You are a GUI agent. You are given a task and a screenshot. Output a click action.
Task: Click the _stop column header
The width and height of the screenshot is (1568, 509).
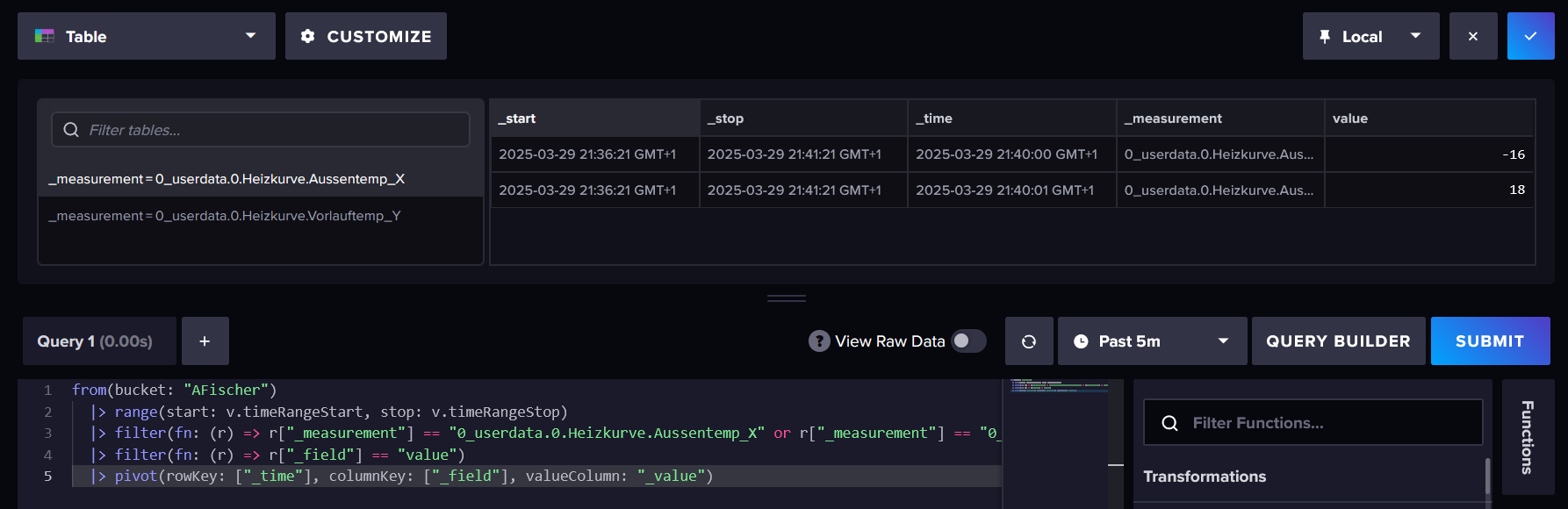pos(803,118)
